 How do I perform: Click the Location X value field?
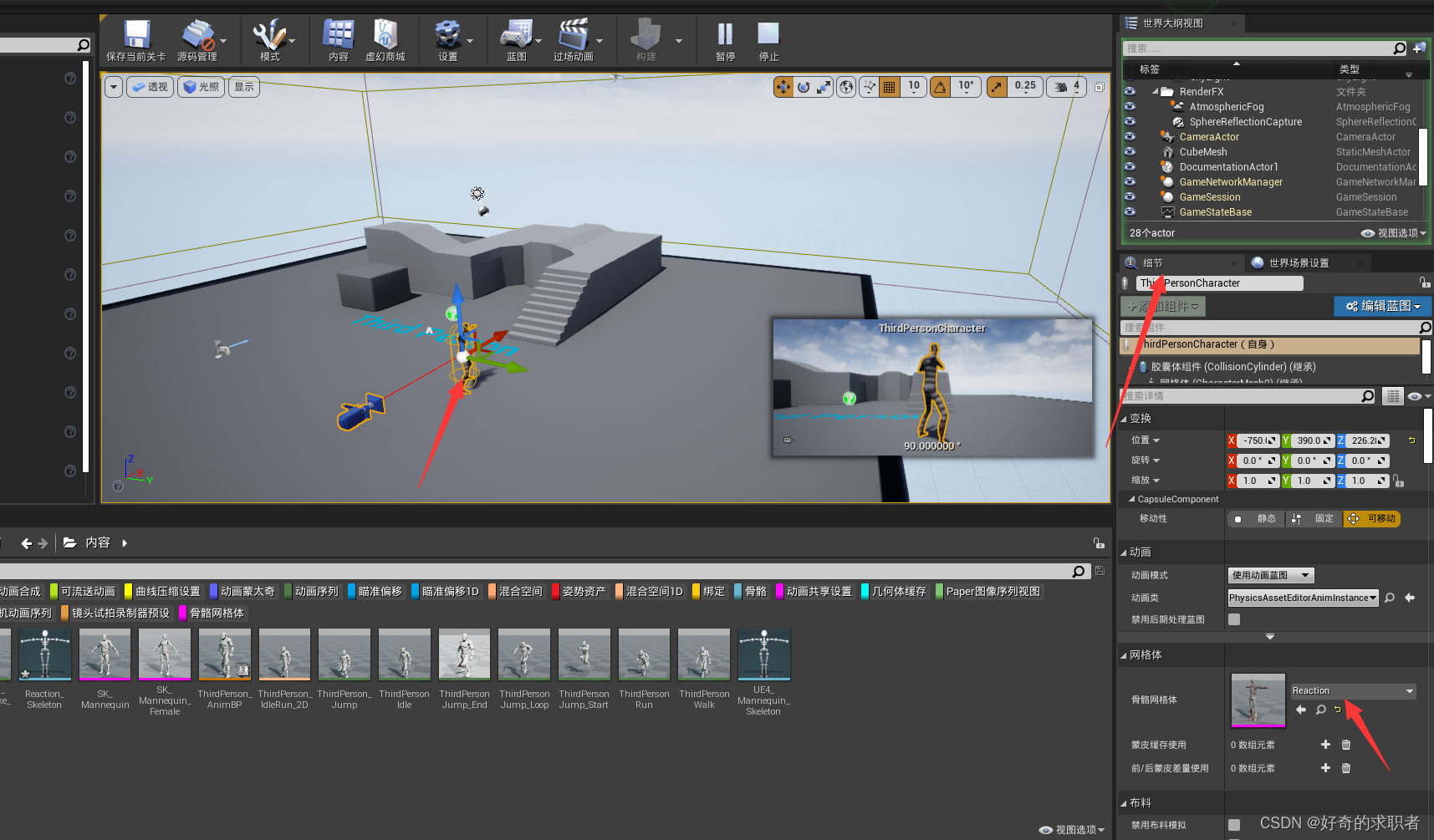pyautogui.click(x=1258, y=440)
